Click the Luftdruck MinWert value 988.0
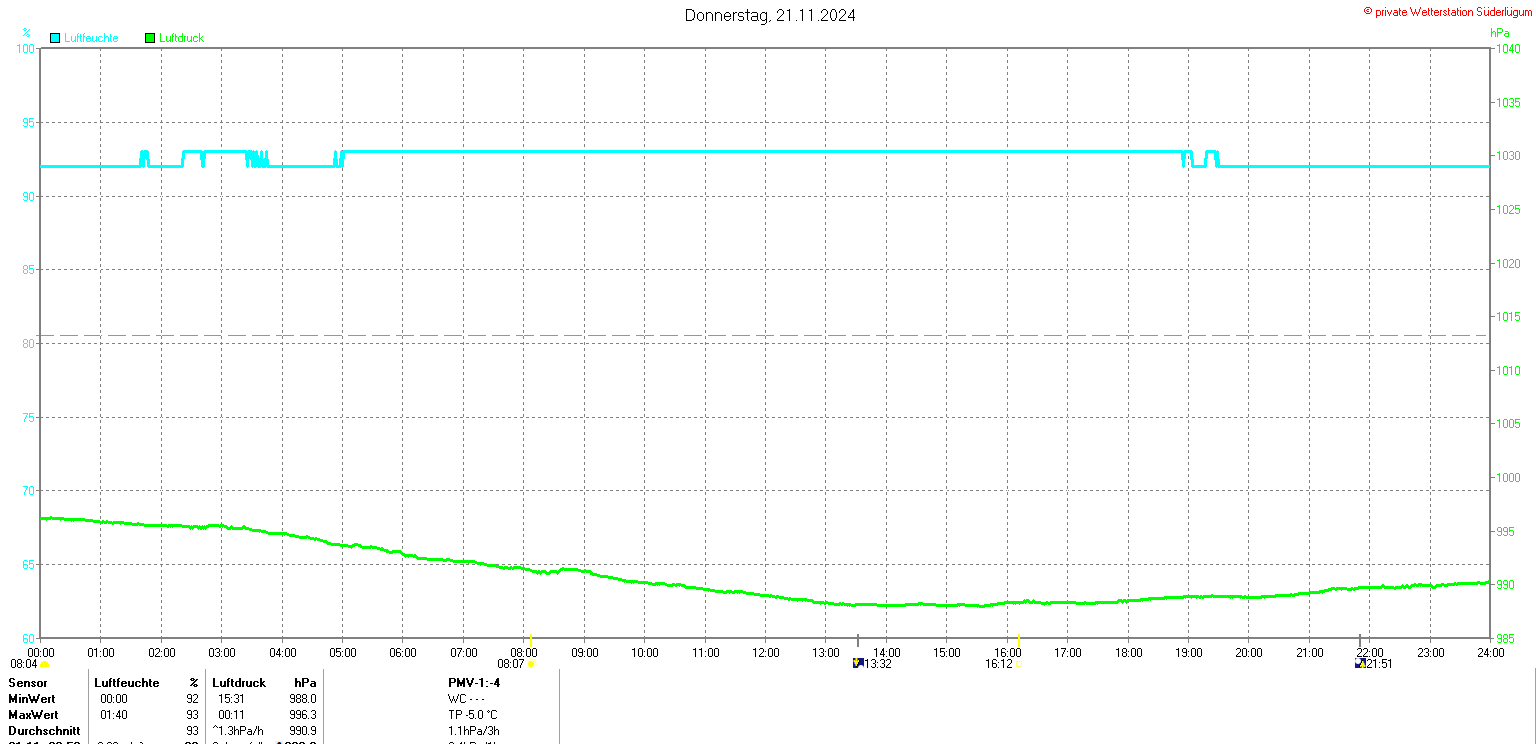The image size is (1536, 744). (x=302, y=699)
